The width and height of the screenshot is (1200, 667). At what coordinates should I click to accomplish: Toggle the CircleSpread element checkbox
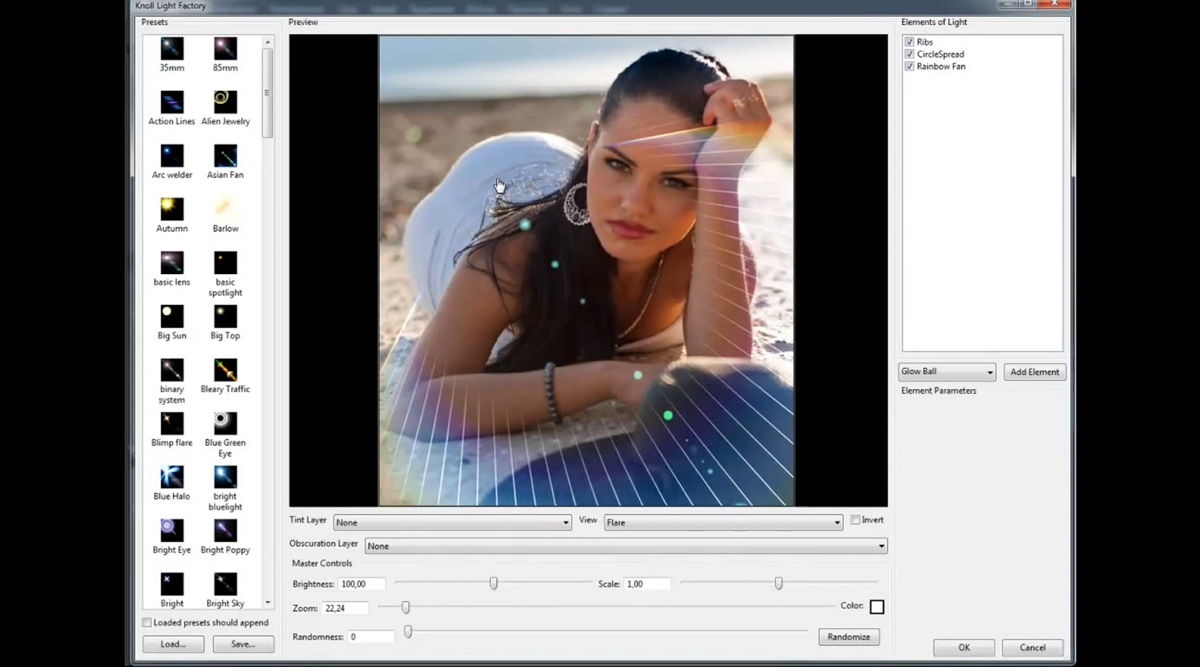909,54
